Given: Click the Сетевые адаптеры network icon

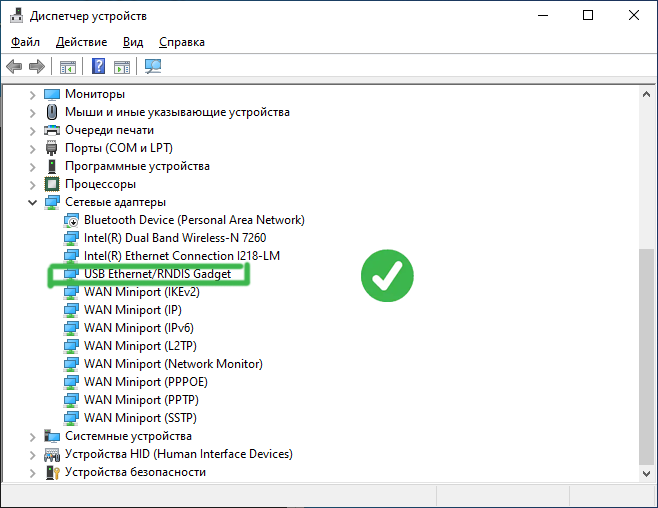Looking at the screenshot, I should tap(52, 202).
